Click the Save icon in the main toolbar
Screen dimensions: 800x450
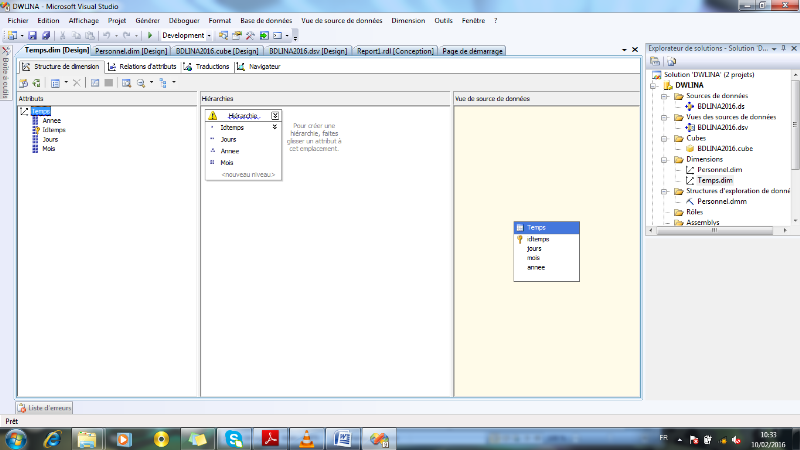click(x=33, y=35)
